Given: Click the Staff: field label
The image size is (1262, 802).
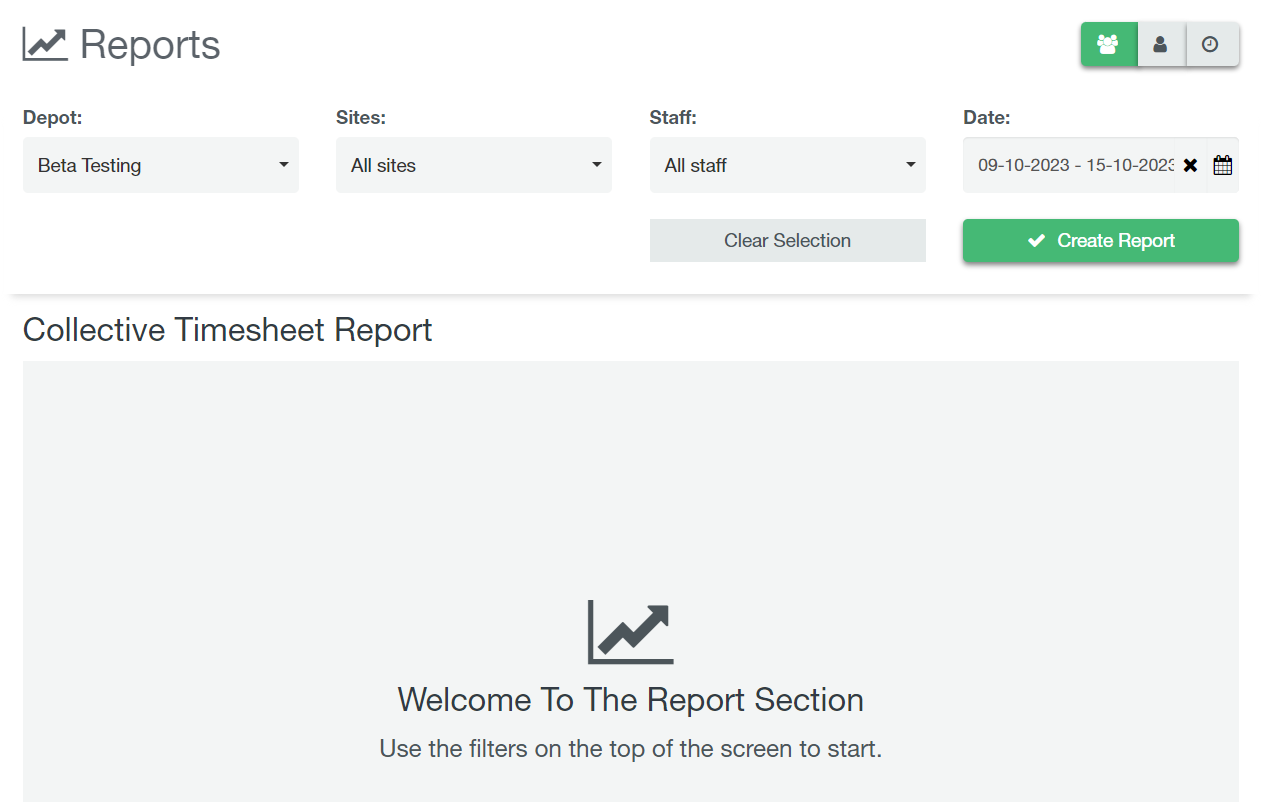Looking at the screenshot, I should click(x=673, y=118).
